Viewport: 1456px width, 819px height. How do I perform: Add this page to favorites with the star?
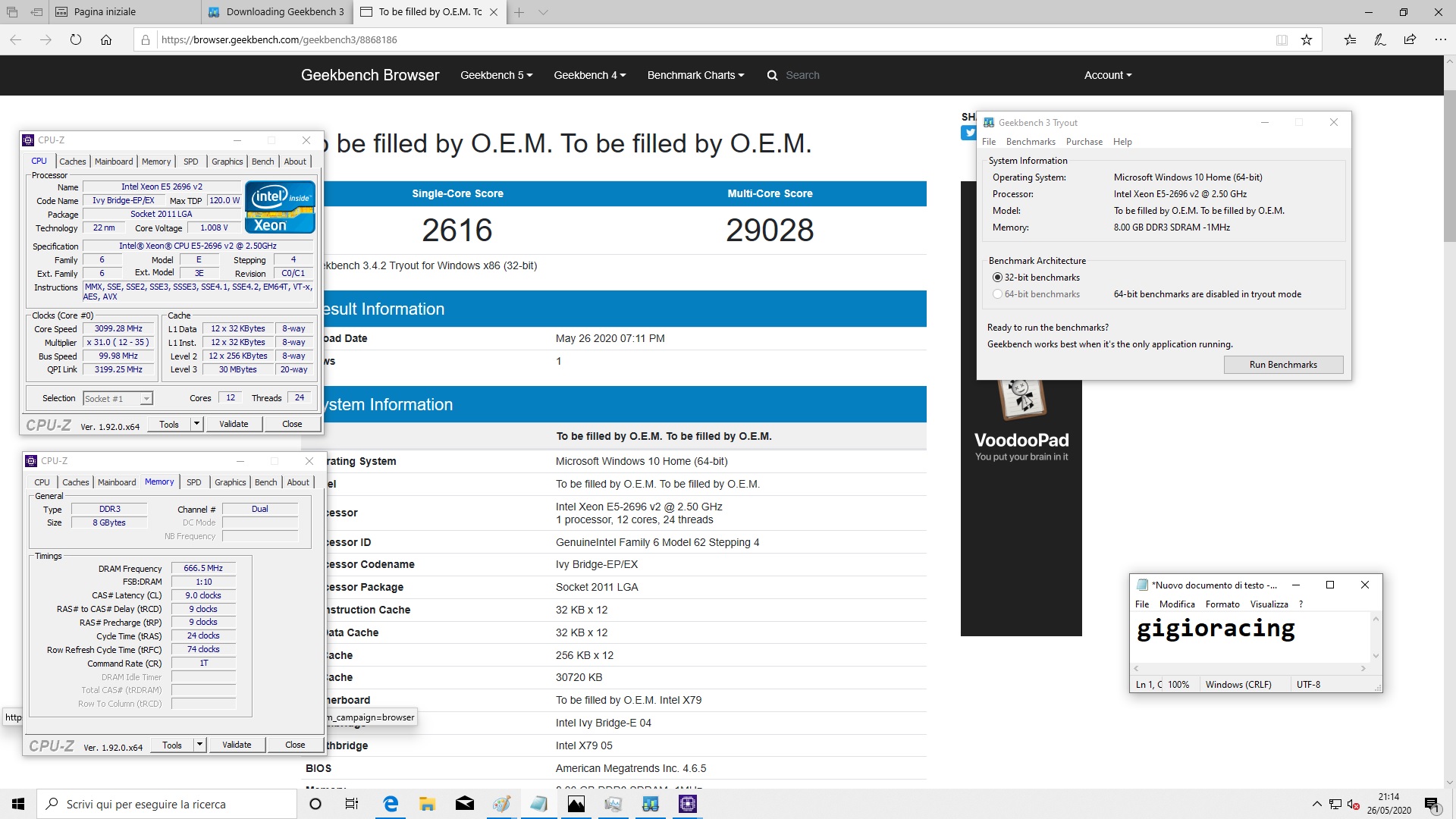tap(1307, 39)
